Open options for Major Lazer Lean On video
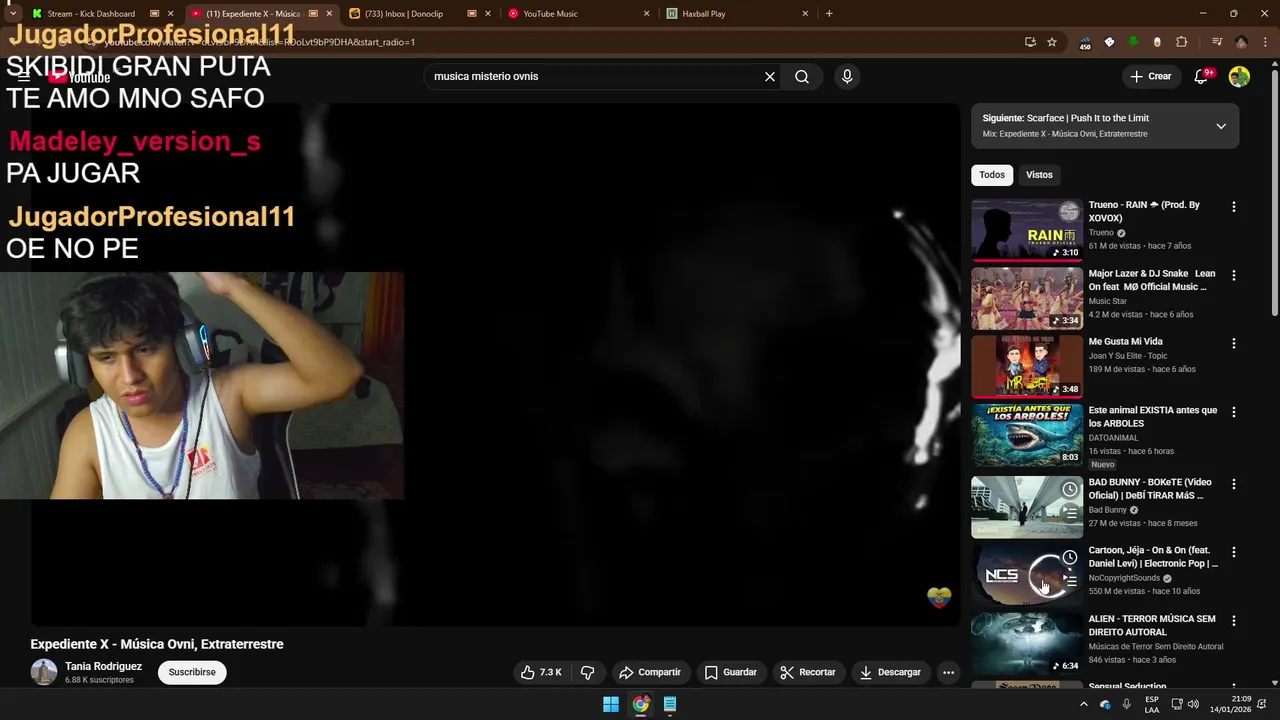 [x=1233, y=275]
